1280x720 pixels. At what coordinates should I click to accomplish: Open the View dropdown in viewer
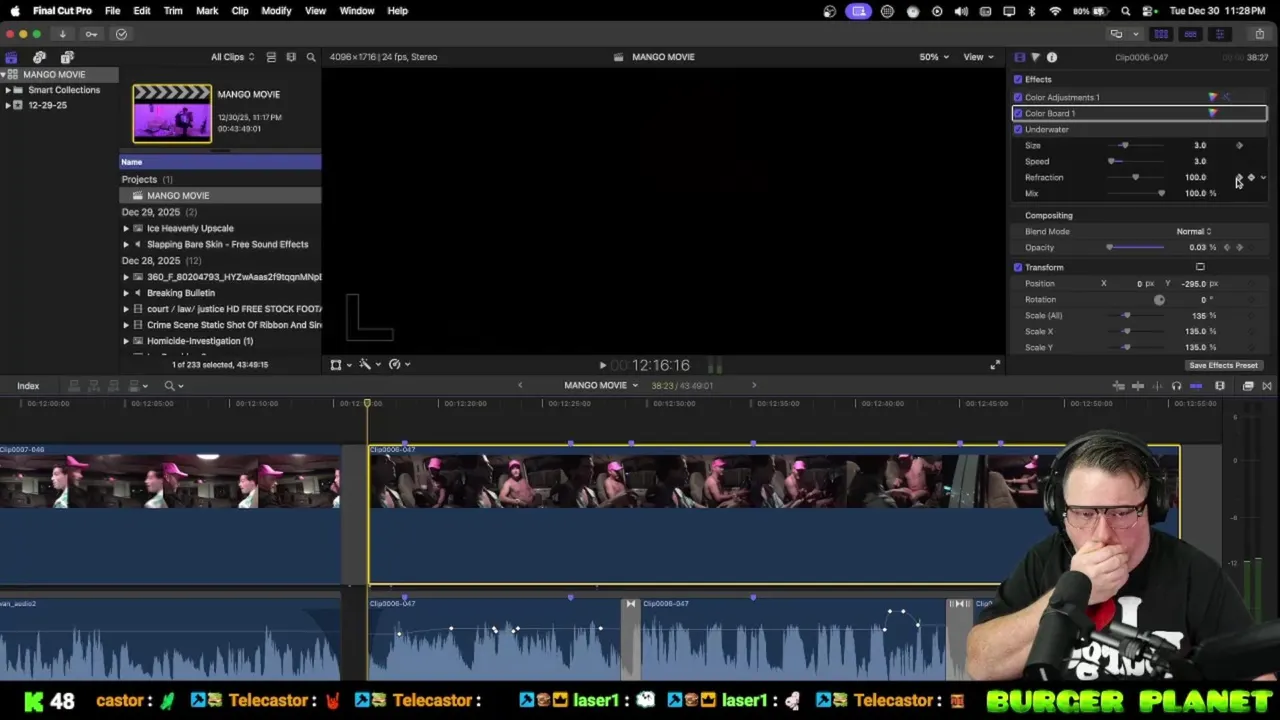977,57
